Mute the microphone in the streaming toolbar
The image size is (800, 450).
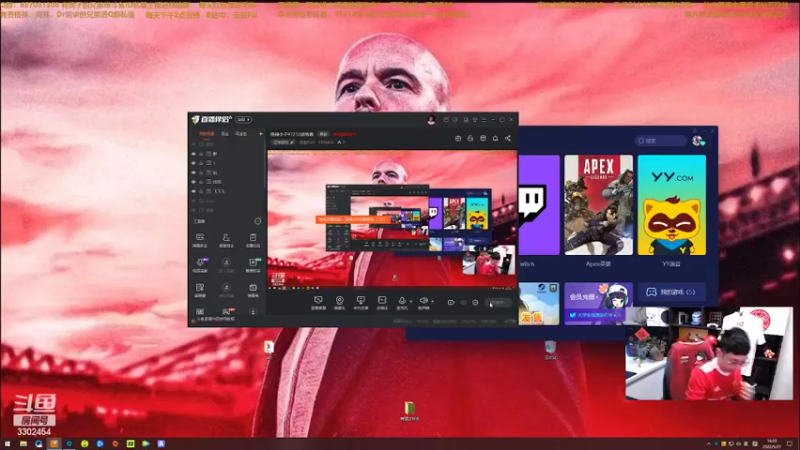pyautogui.click(x=402, y=301)
